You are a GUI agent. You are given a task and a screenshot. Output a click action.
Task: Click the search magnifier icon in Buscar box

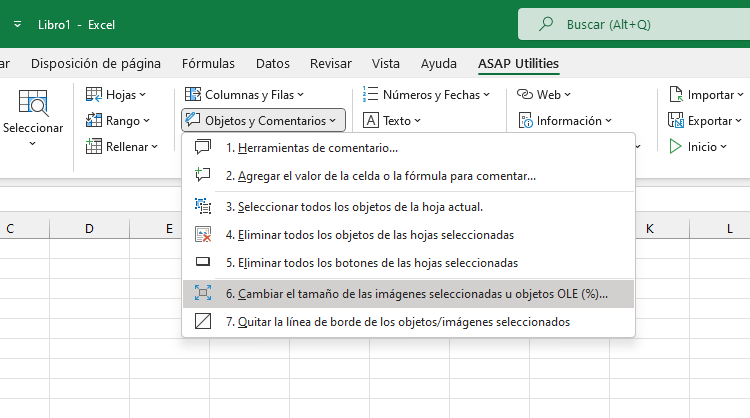coord(546,24)
